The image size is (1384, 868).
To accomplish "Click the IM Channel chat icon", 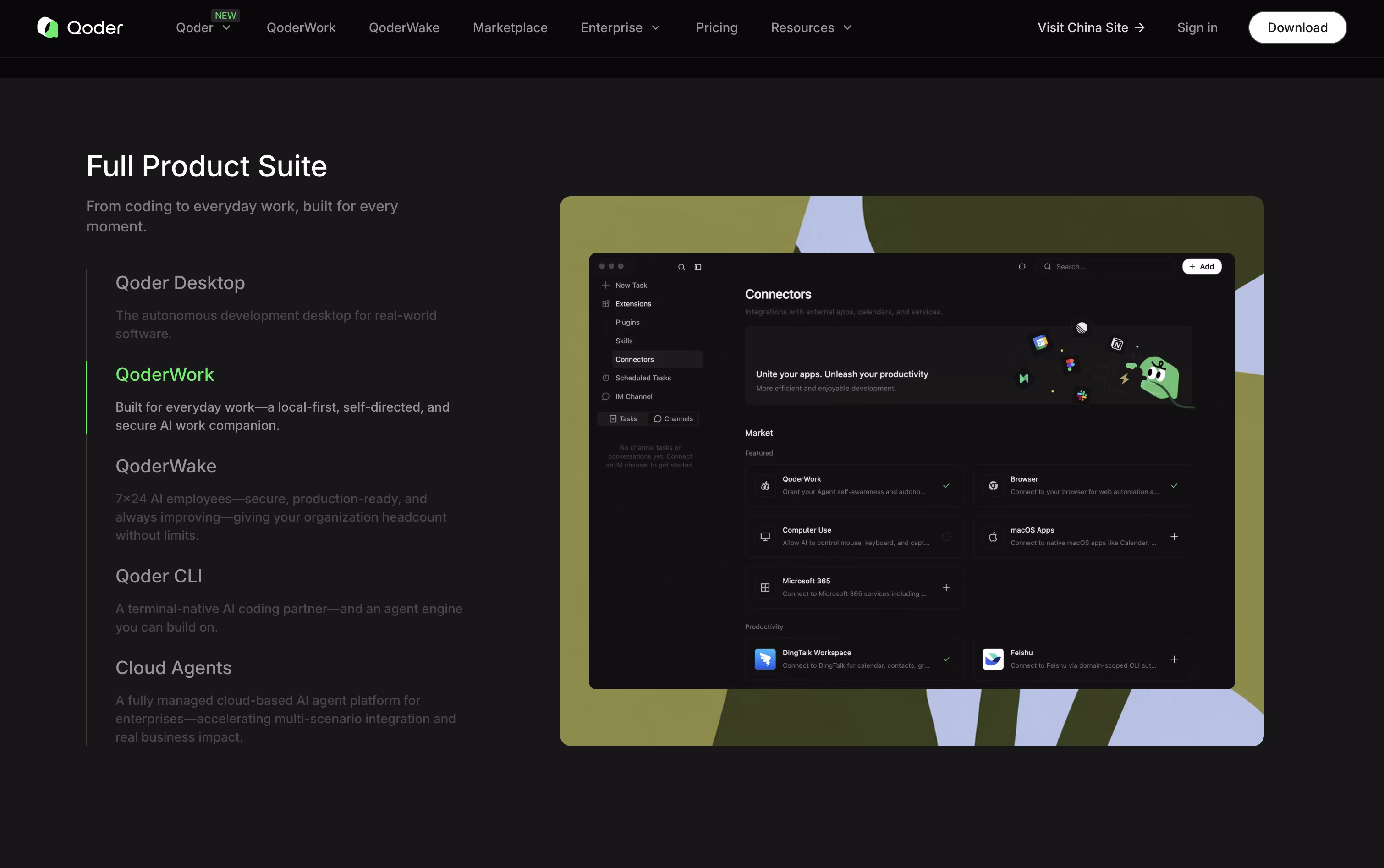I will pyautogui.click(x=605, y=396).
